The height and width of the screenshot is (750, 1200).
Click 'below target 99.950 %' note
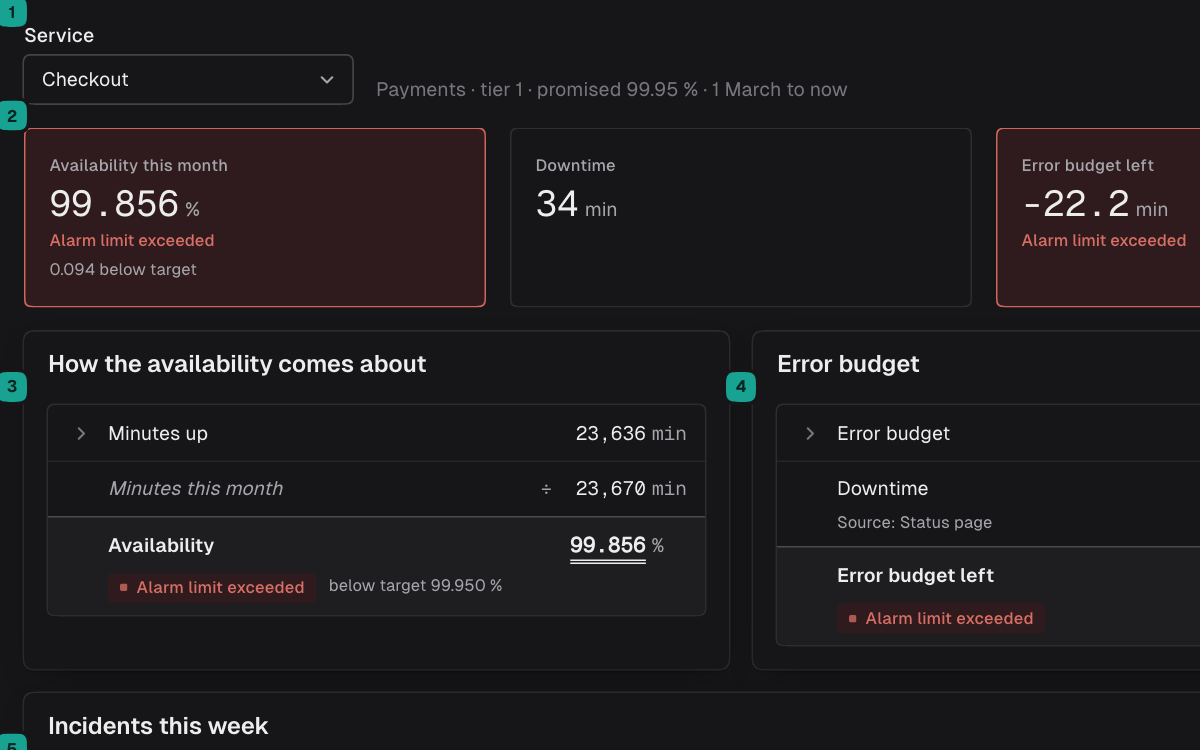416,586
